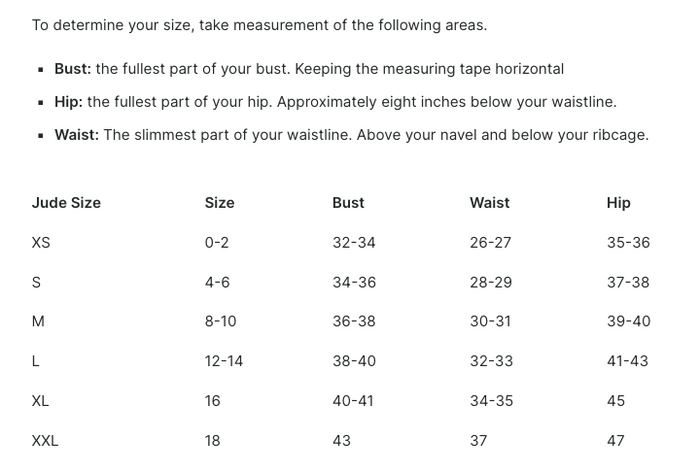Click the bold Hip: definition label

pyautogui.click(x=69, y=102)
